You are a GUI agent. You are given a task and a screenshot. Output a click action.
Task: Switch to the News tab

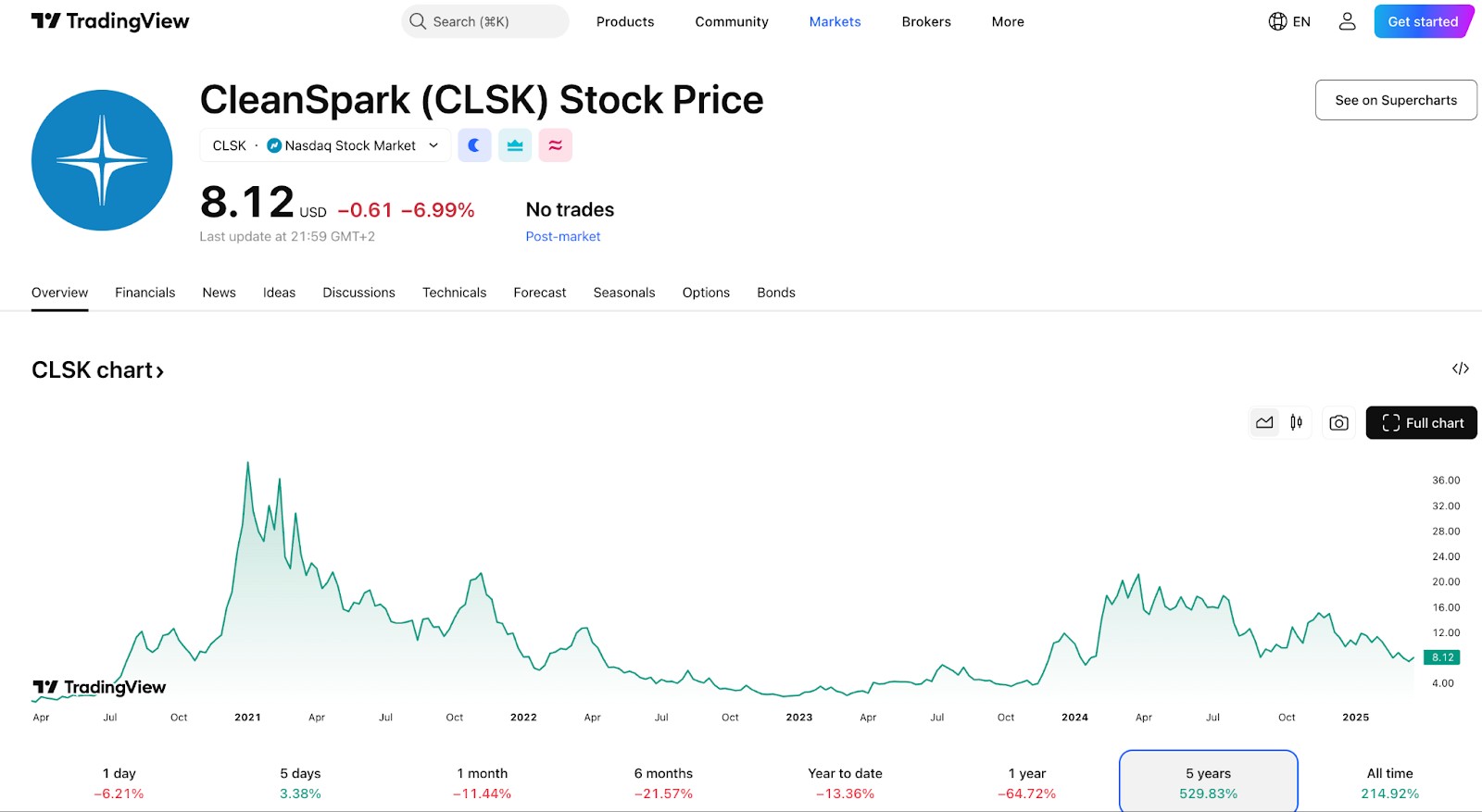click(x=220, y=293)
